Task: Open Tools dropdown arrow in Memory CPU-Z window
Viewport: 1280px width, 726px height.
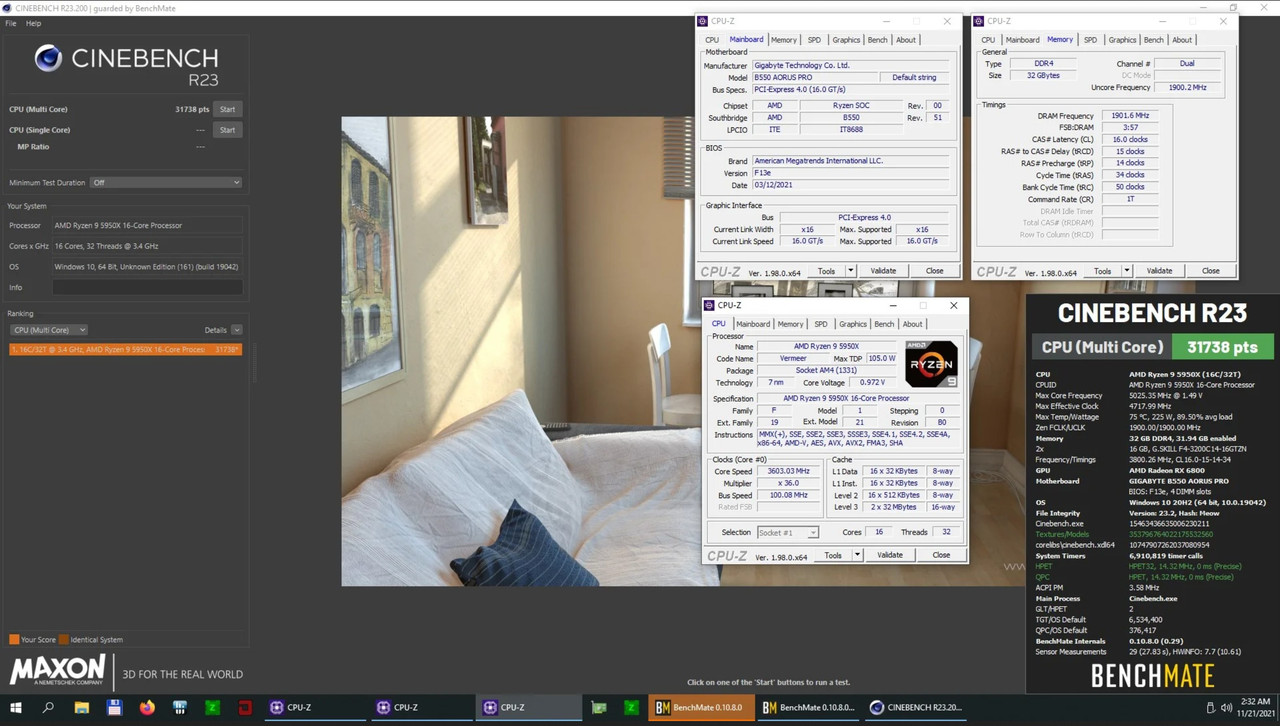Action: point(1127,271)
